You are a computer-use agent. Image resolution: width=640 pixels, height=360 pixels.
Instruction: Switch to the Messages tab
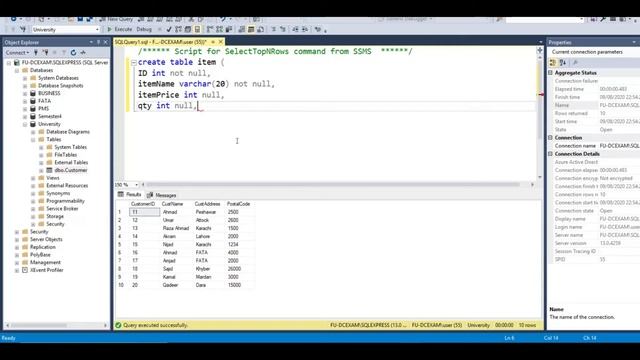tap(162, 195)
